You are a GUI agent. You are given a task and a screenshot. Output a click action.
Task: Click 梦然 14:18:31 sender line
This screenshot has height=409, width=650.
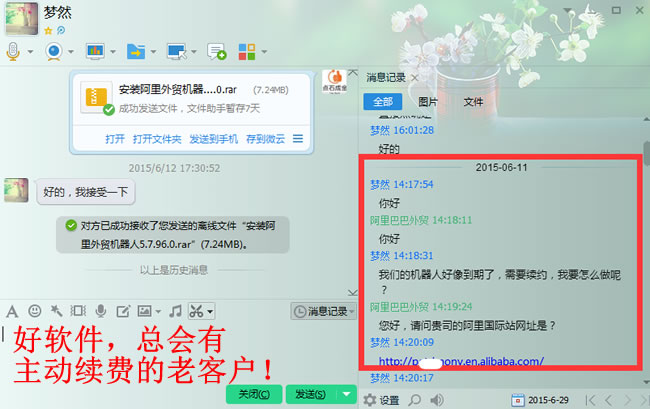point(401,256)
